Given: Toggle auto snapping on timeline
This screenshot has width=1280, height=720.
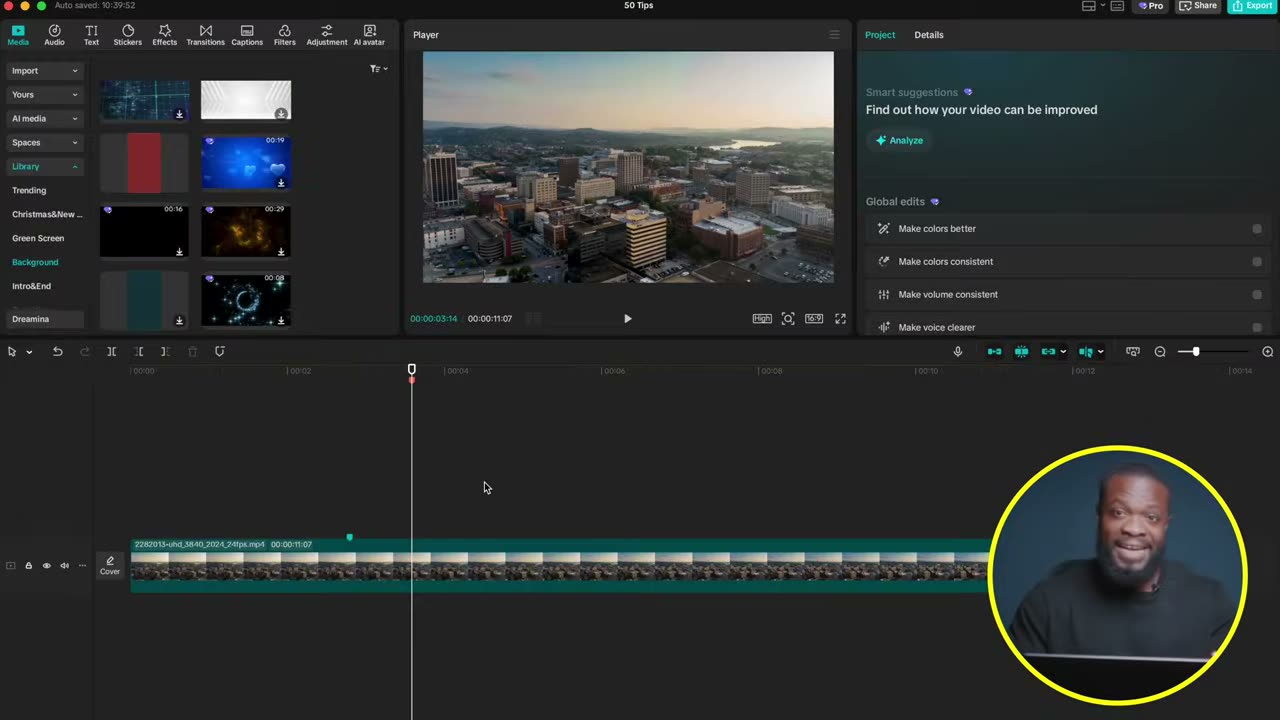Looking at the screenshot, I should (1021, 352).
